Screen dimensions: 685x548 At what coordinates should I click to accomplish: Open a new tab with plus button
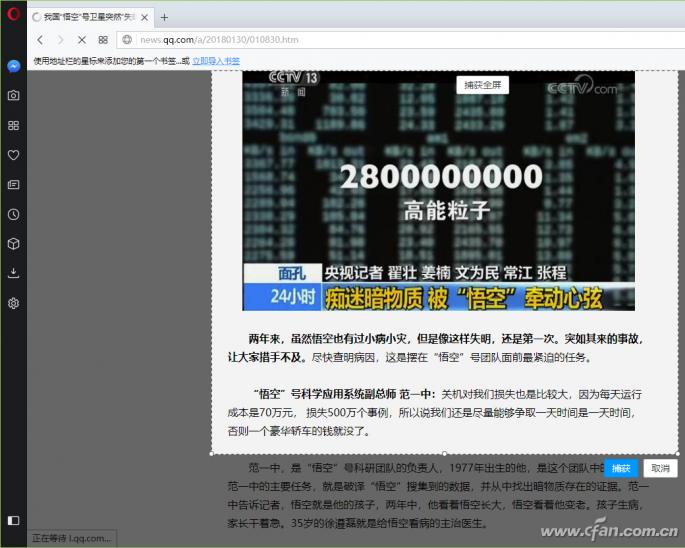[164, 17]
